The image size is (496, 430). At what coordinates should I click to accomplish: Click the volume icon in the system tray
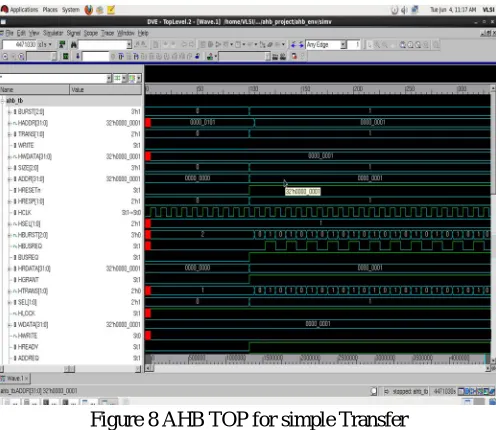click(404, 10)
